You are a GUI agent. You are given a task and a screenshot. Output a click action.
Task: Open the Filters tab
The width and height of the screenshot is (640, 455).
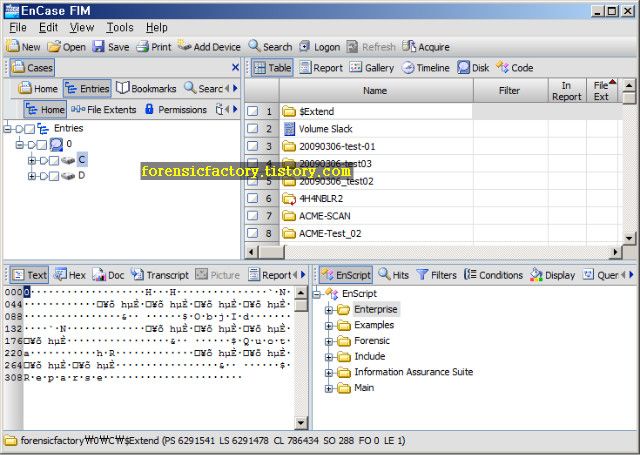pos(436,275)
